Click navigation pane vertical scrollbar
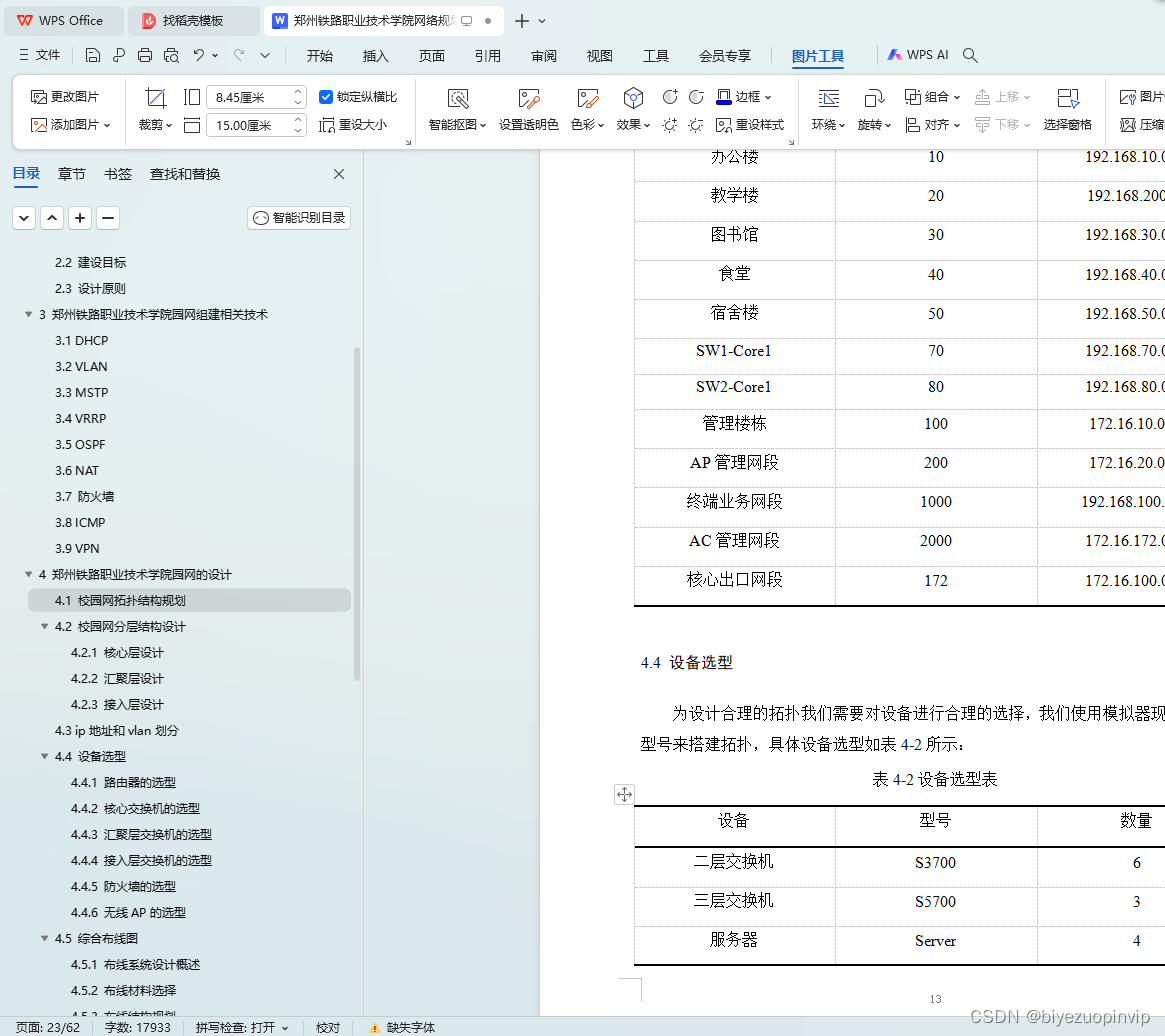Screen dimensions: 1165x1036 coord(357,513)
